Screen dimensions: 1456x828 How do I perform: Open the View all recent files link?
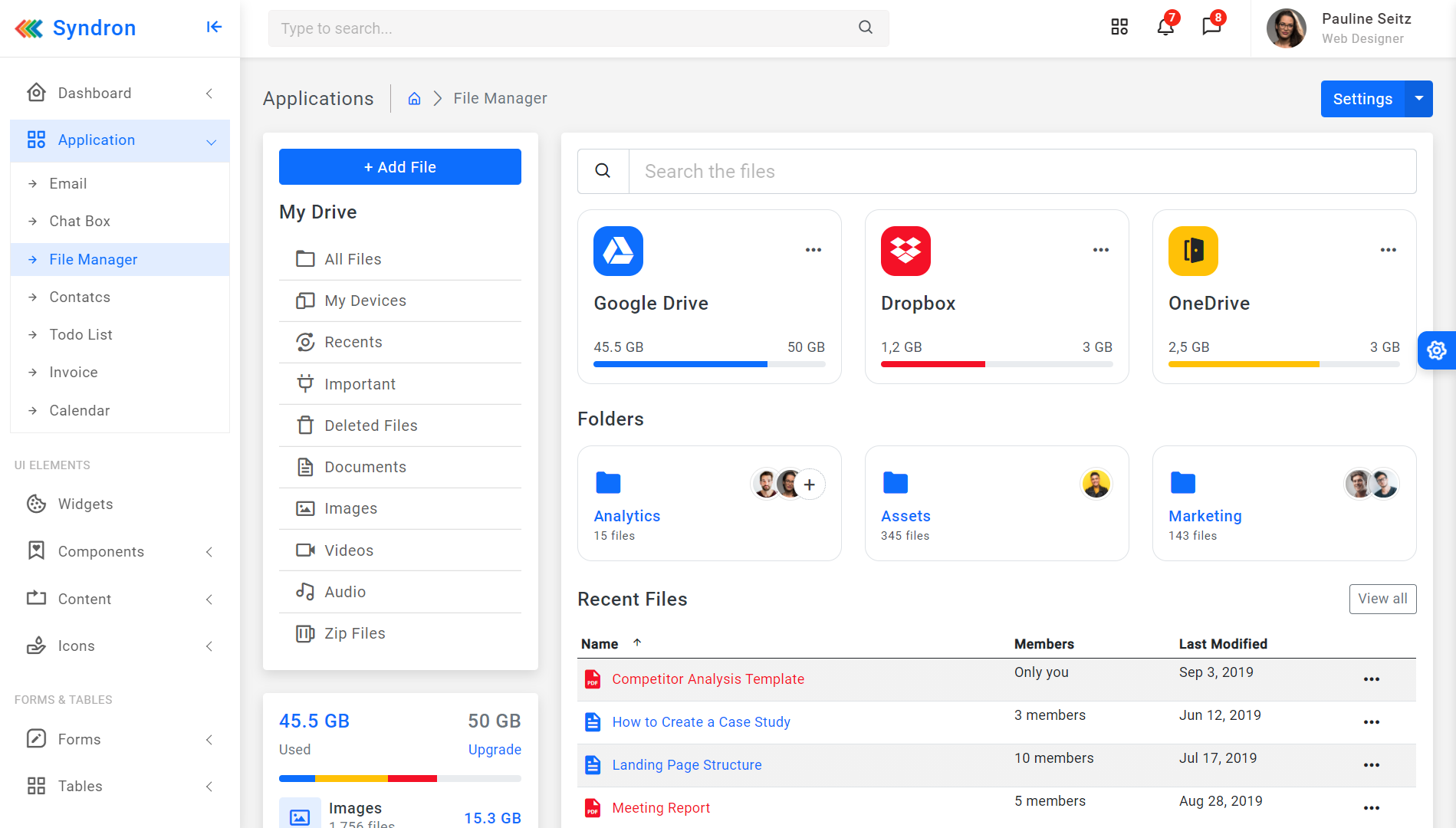1382,599
